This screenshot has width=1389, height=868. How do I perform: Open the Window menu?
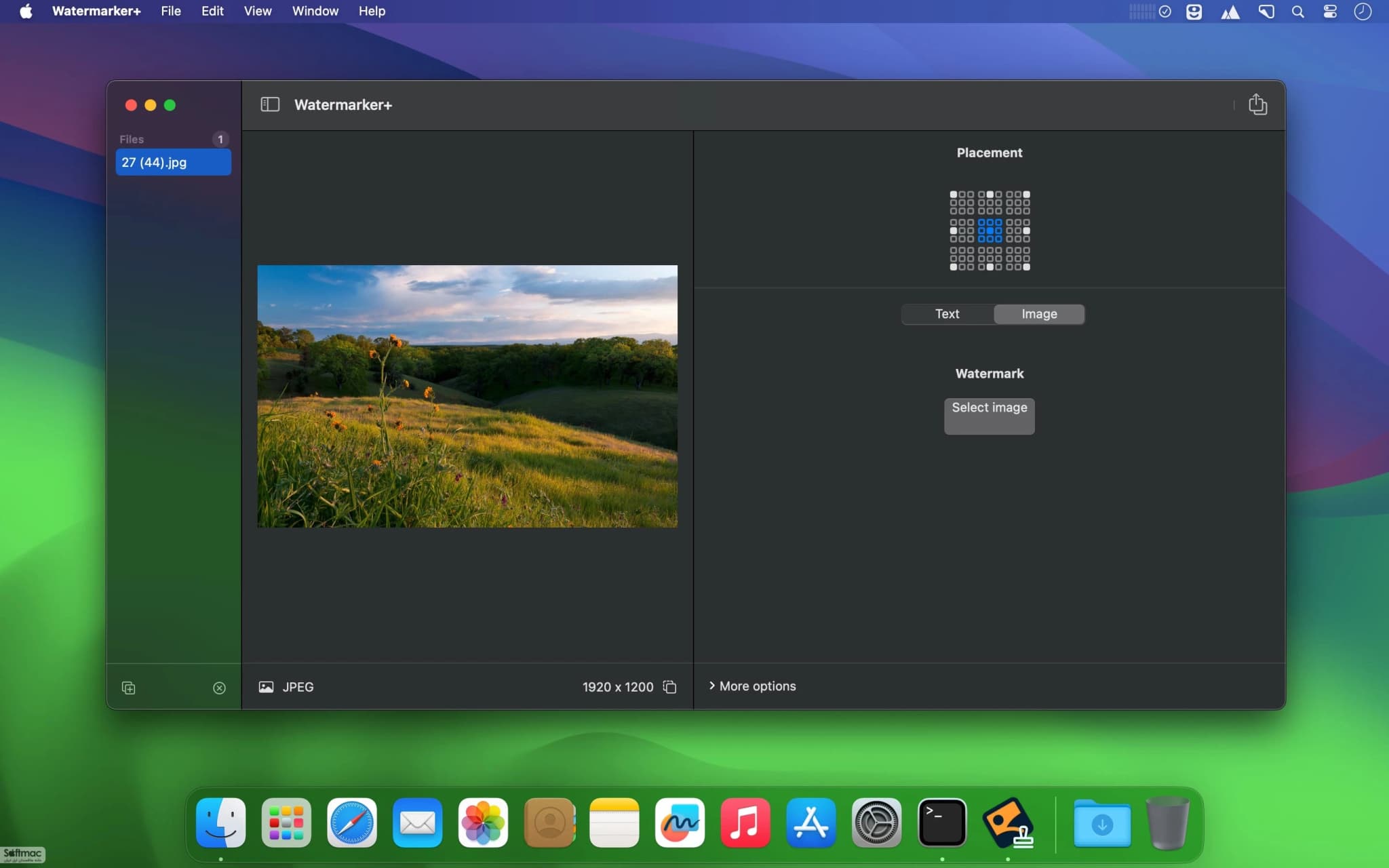click(315, 12)
